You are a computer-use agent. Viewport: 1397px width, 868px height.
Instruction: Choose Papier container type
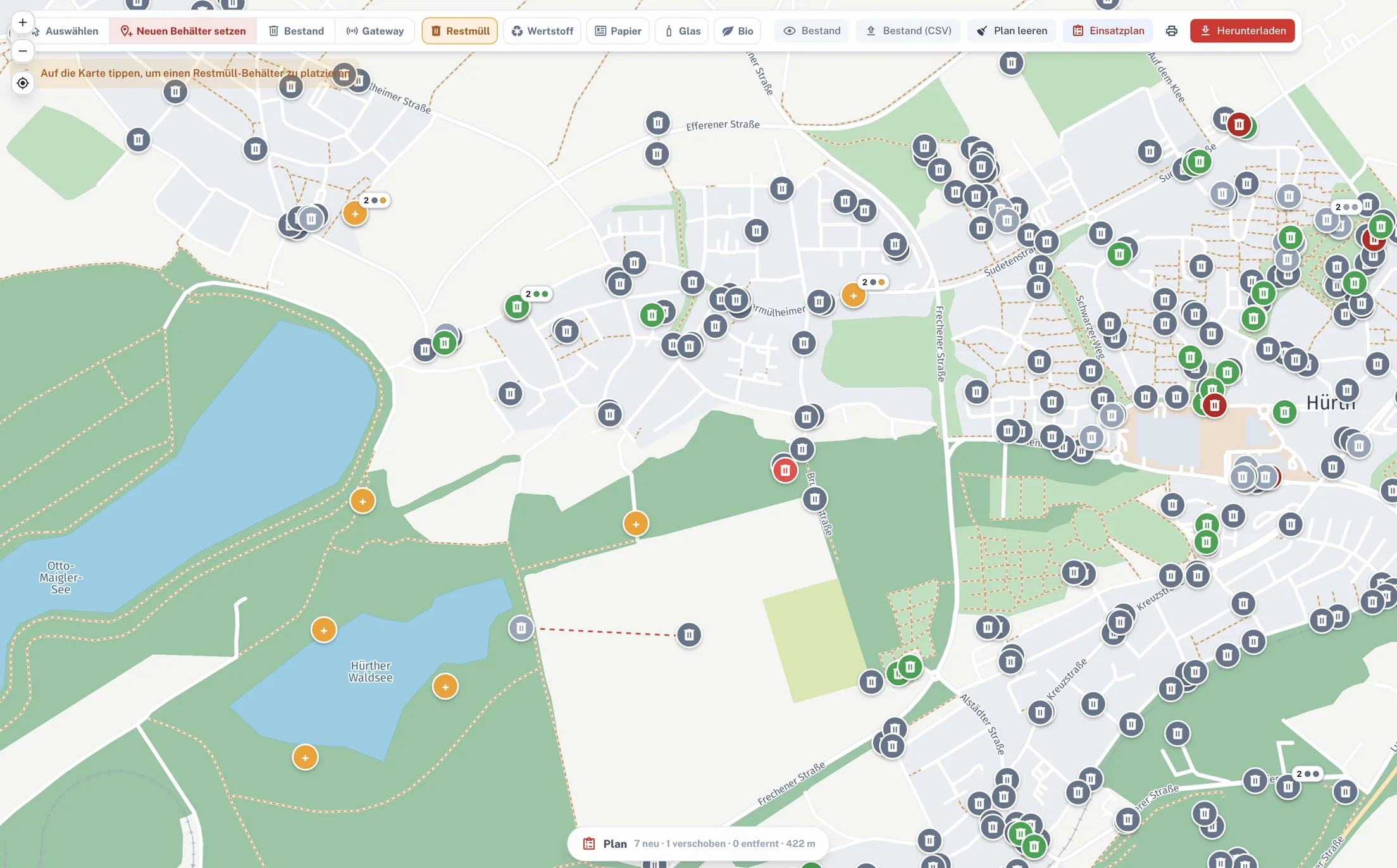coord(618,31)
